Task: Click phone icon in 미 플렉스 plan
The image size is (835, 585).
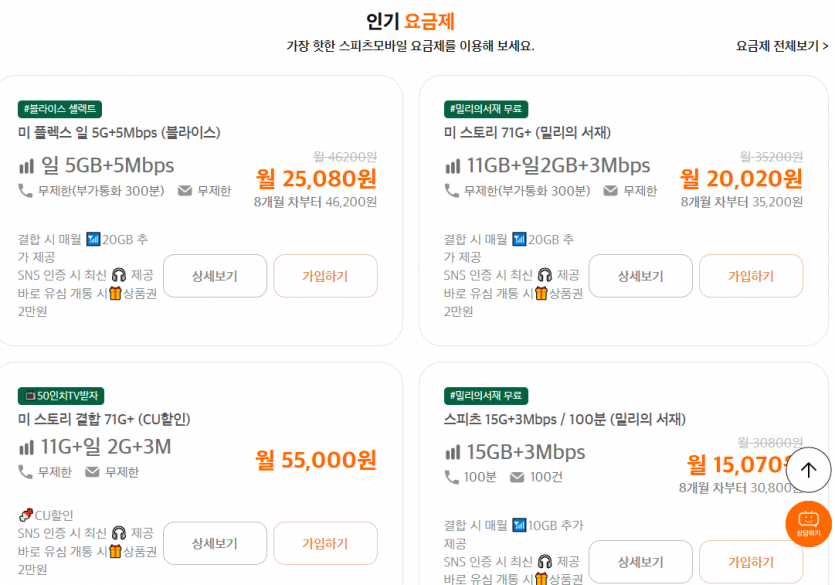Action: (x=26, y=191)
